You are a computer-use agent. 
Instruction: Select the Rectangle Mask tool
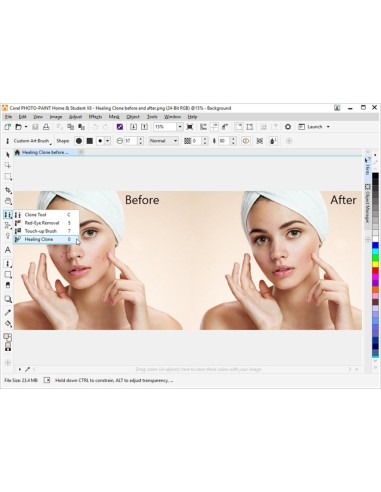tap(8, 177)
